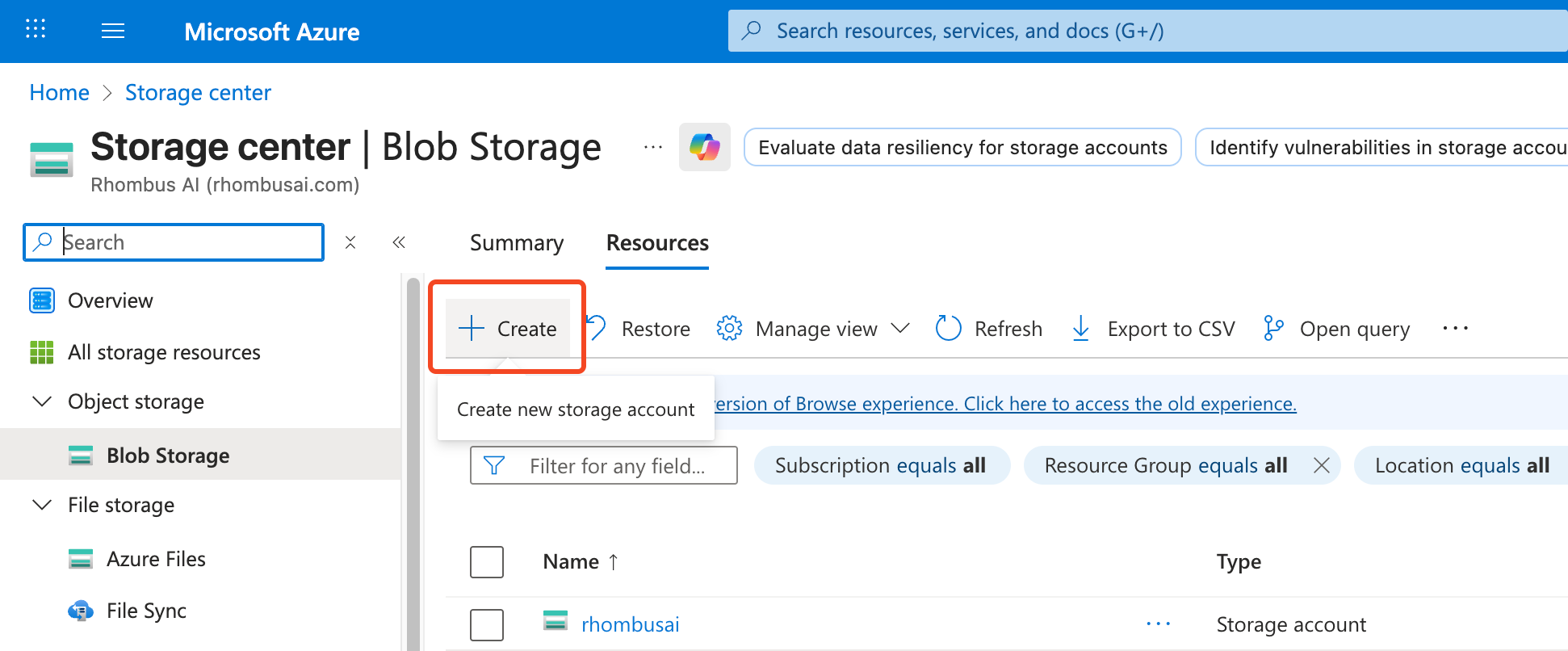Tick the select-all header checkbox
This screenshot has width=1568, height=651.
coord(487,561)
